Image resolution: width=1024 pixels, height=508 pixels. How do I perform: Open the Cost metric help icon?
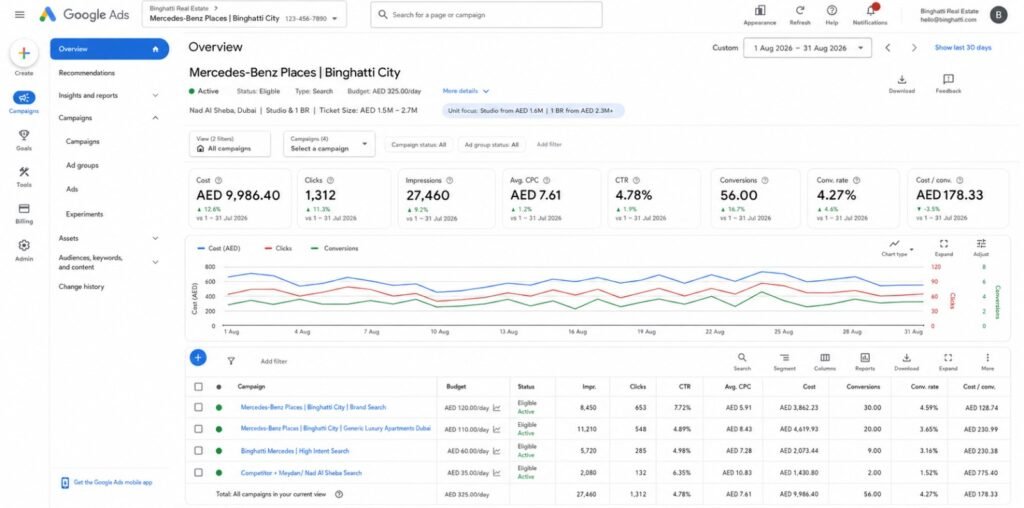pos(218,180)
